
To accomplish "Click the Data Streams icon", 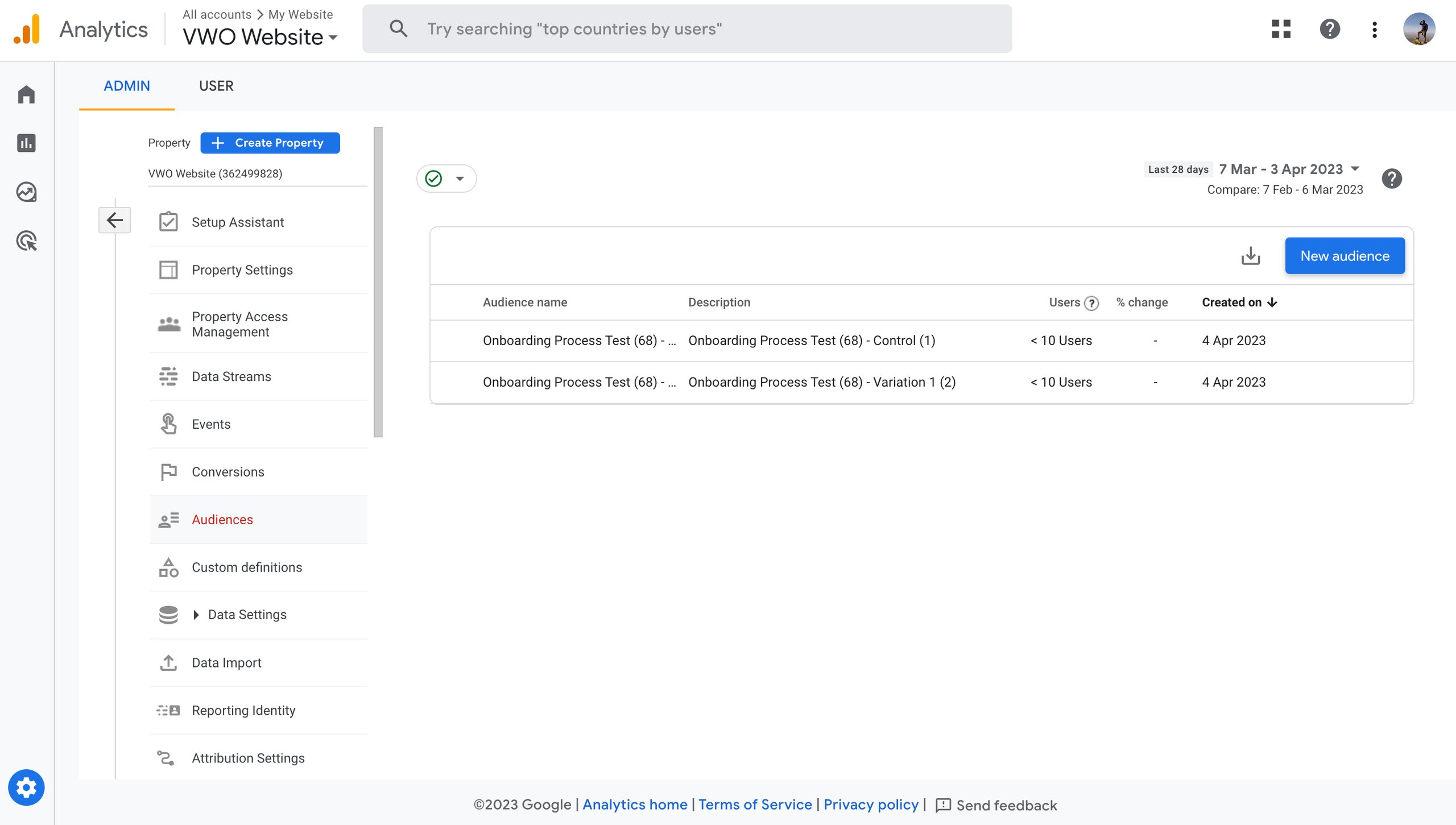I will tap(168, 376).
